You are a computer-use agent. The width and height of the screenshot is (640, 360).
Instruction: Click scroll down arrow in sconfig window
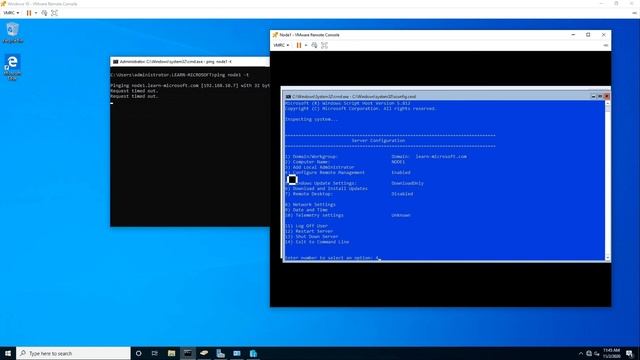pyautogui.click(x=607, y=257)
